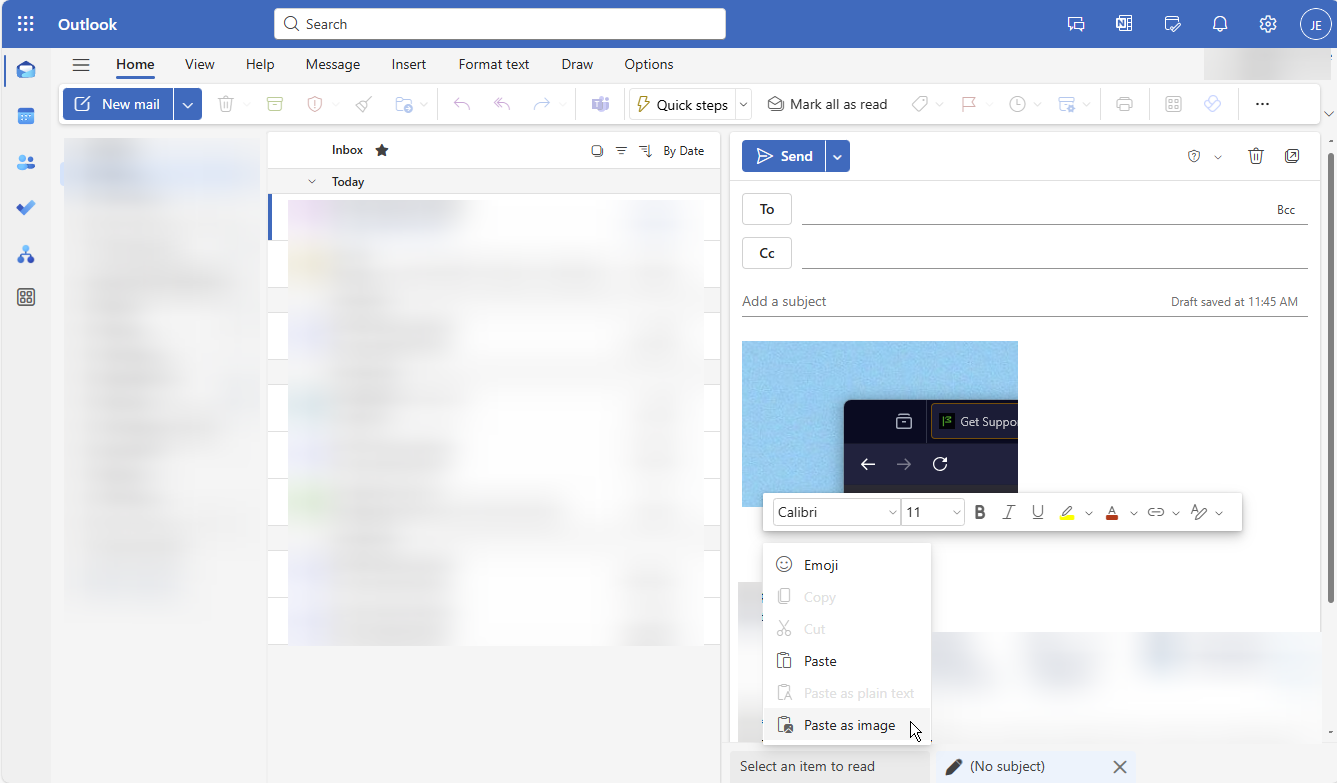
Task: Open the Draw ribbon tab
Action: (577, 64)
